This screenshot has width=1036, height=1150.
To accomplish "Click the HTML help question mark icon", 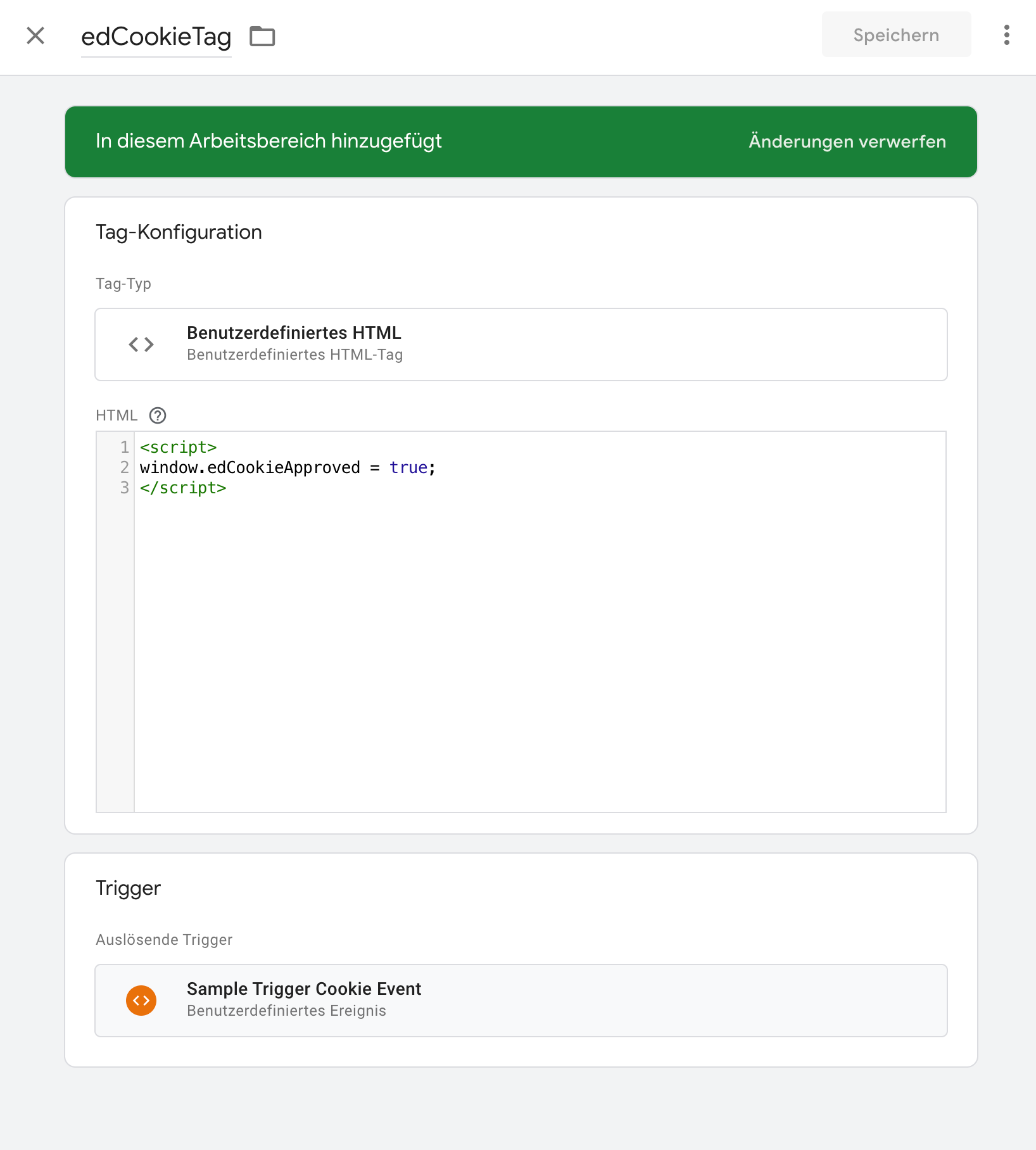I will coord(158,415).
